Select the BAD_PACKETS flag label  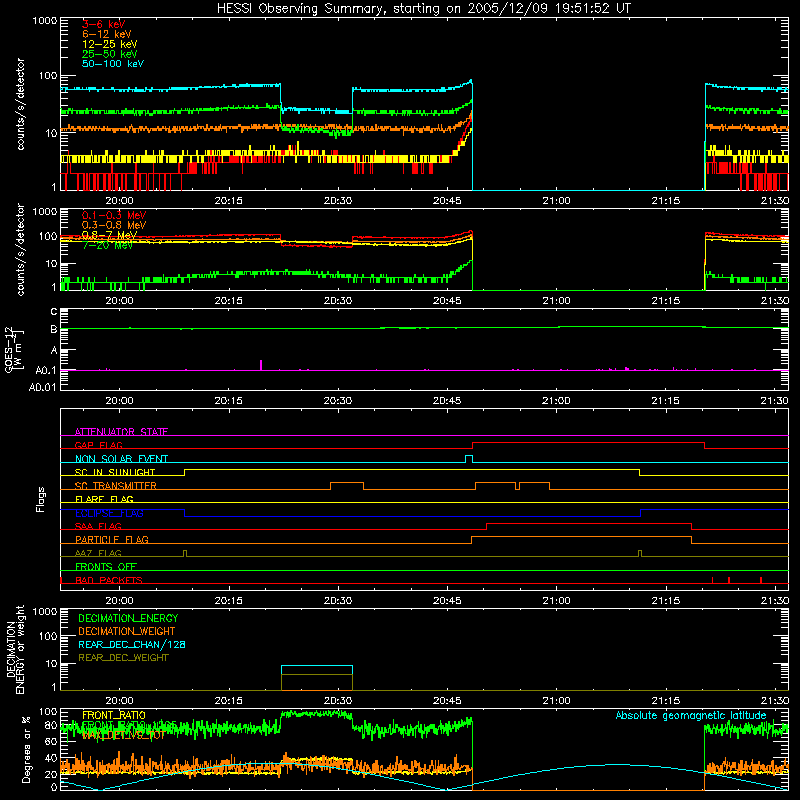[x=109, y=580]
